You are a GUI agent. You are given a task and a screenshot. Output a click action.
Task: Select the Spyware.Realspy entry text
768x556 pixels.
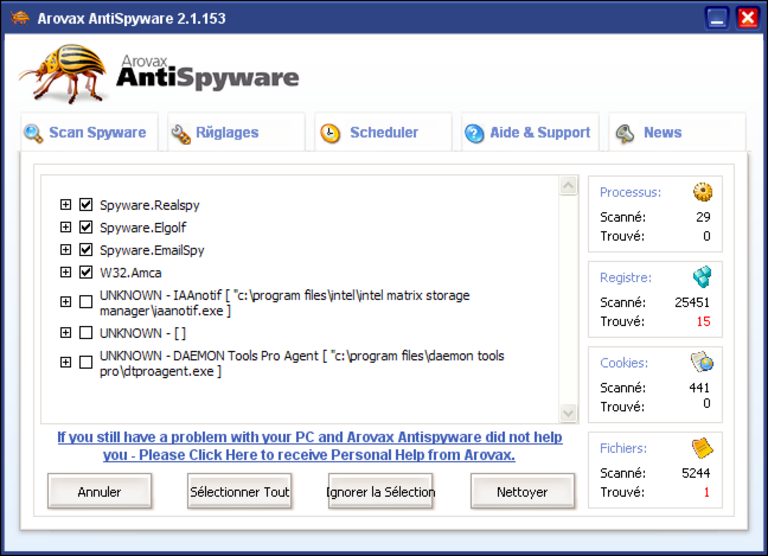coord(149,205)
